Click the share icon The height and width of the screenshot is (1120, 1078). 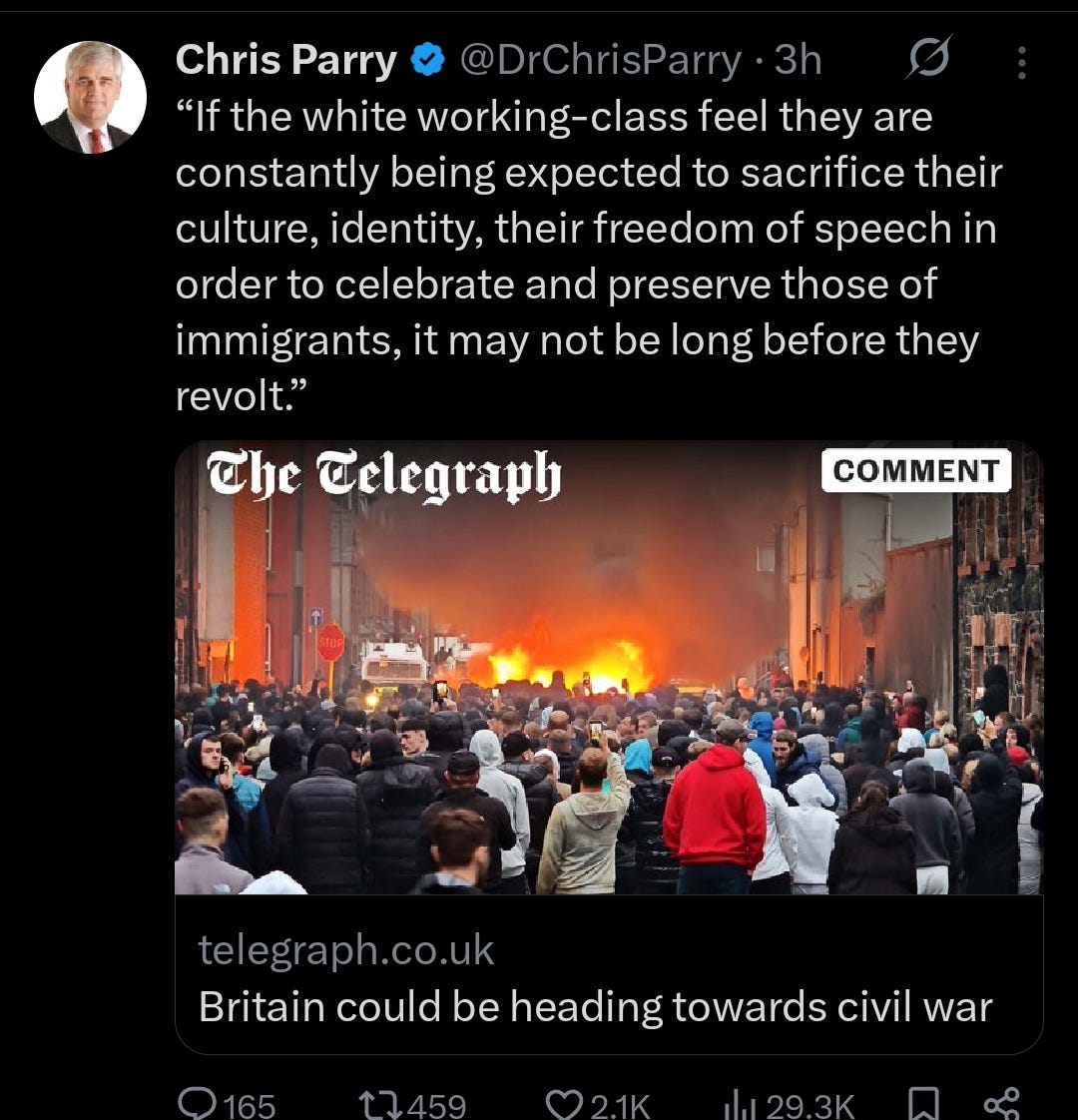click(1001, 1104)
